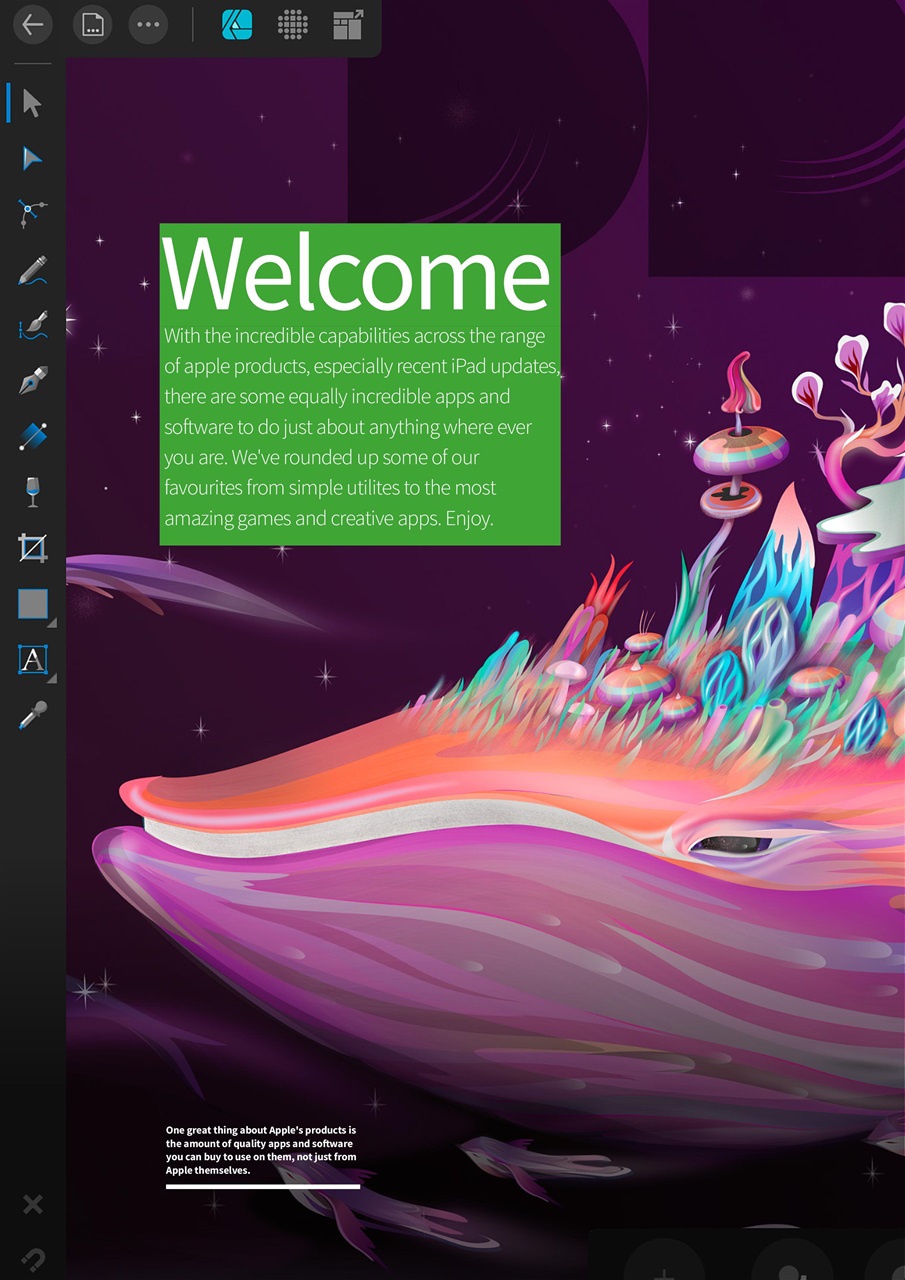Switch to the Designer persona
The width and height of the screenshot is (905, 1280).
tap(238, 25)
